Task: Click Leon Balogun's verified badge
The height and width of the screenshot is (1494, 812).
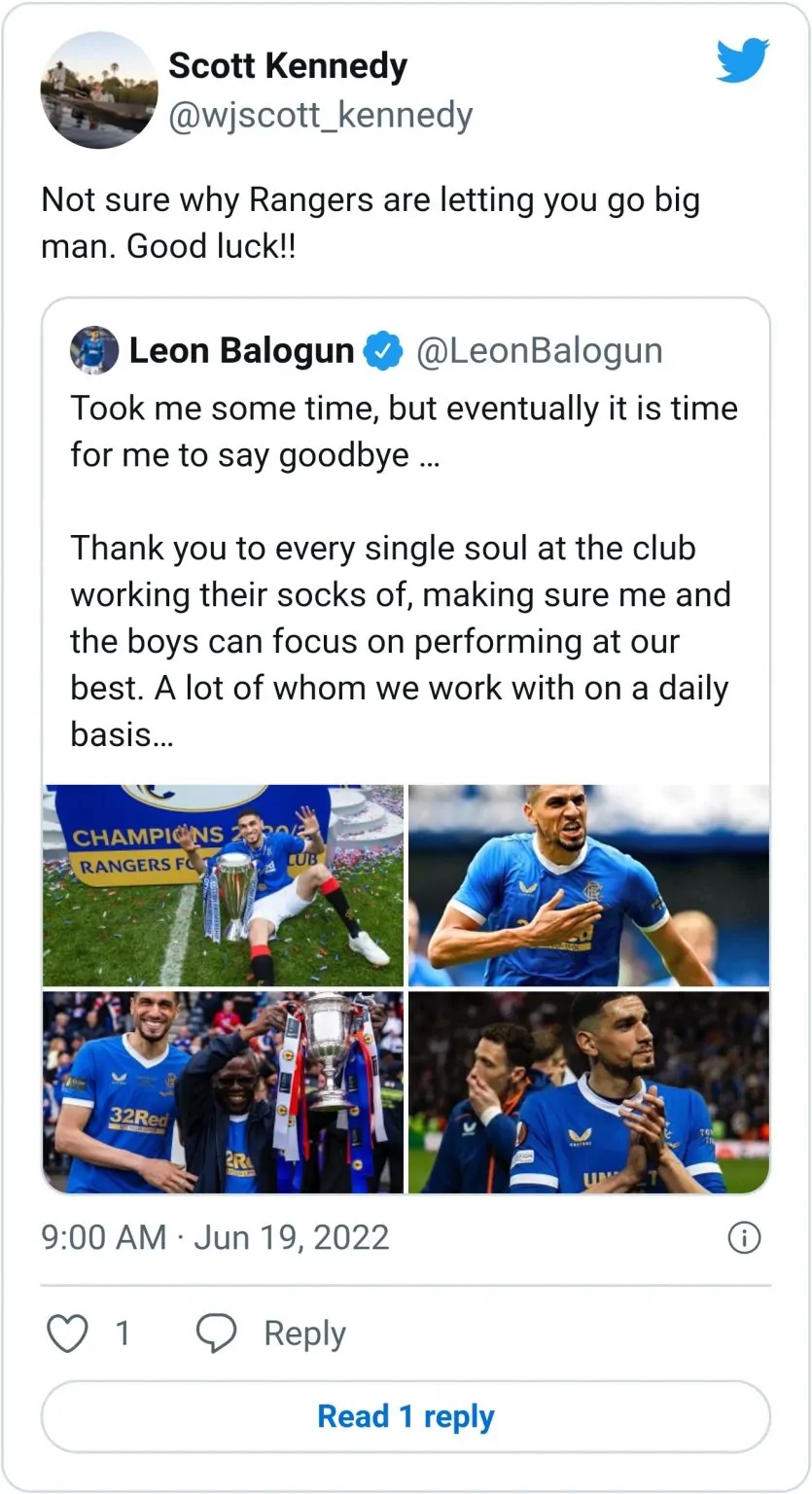Action: (x=383, y=351)
